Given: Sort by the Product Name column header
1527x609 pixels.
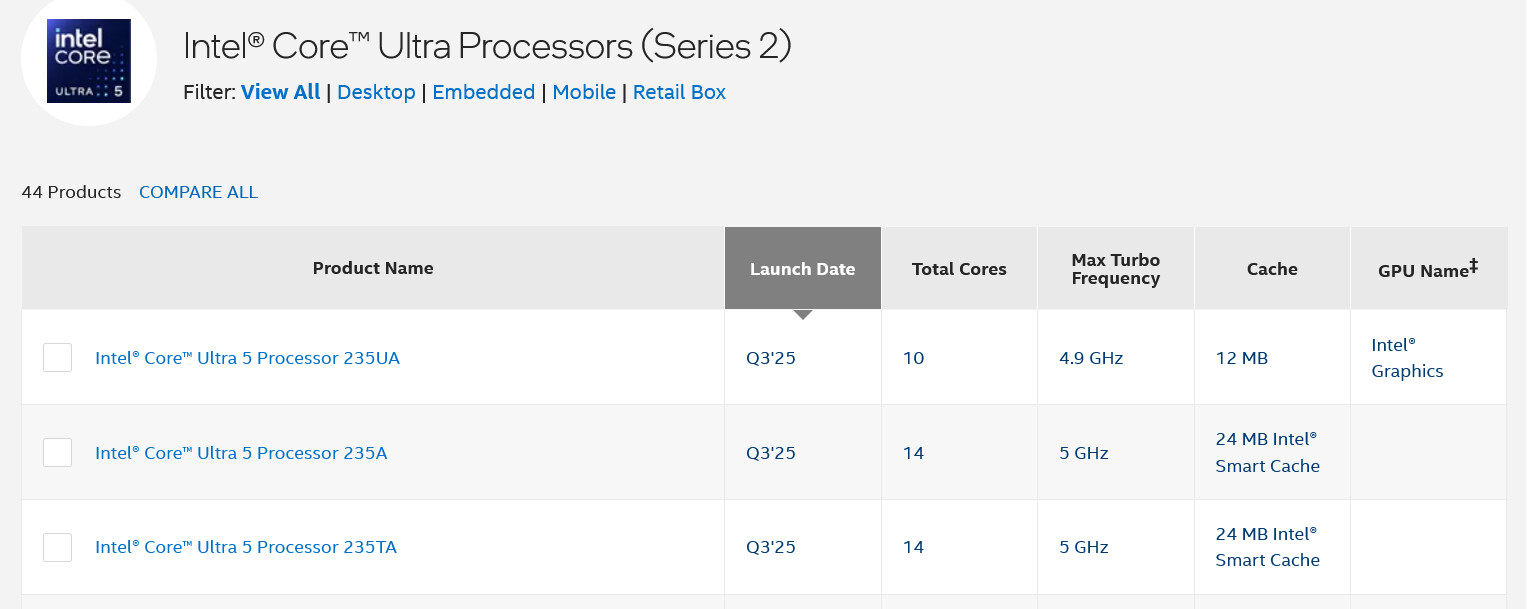Looking at the screenshot, I should (373, 268).
